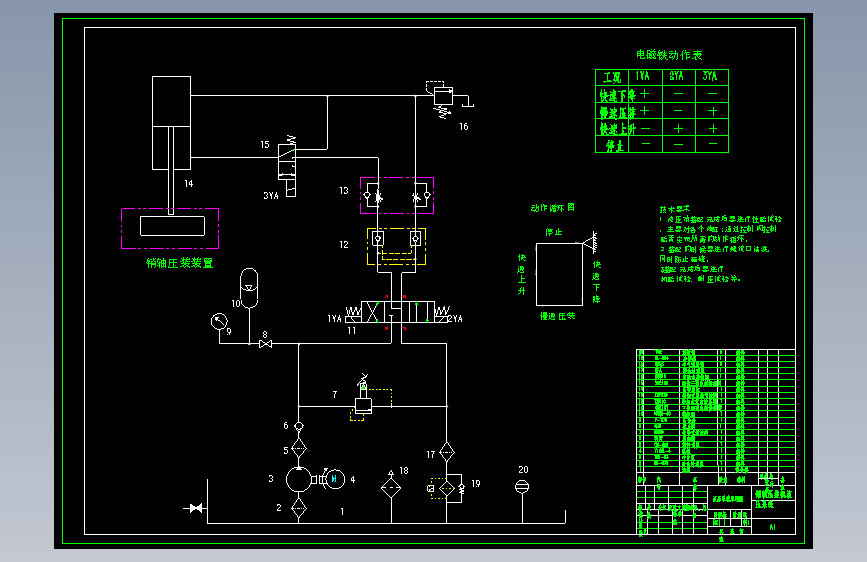Click the 快速上升 row label in the table
The width and height of the screenshot is (867, 562).
[618, 129]
